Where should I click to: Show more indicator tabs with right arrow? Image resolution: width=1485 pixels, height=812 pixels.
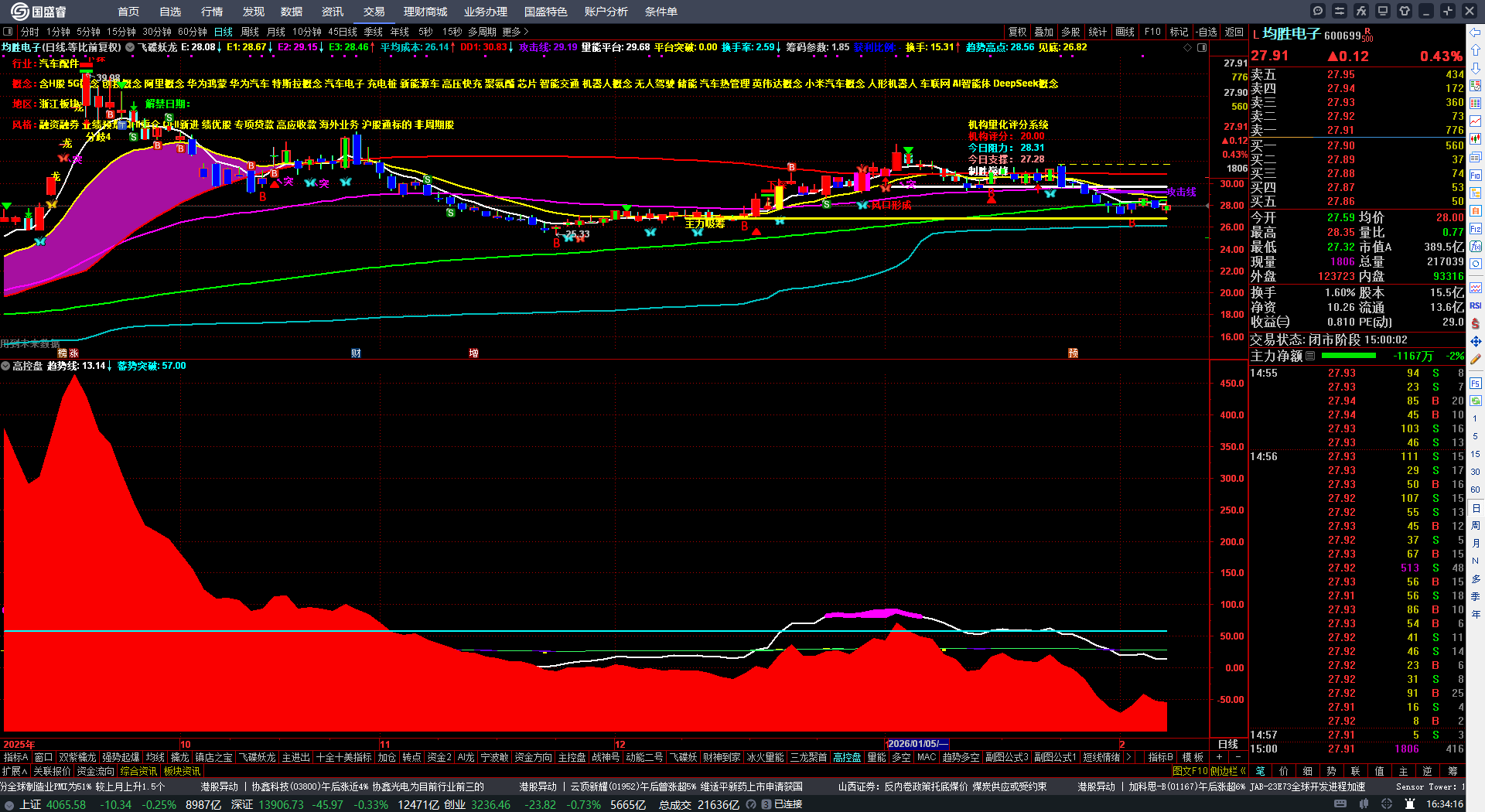pos(1128,757)
